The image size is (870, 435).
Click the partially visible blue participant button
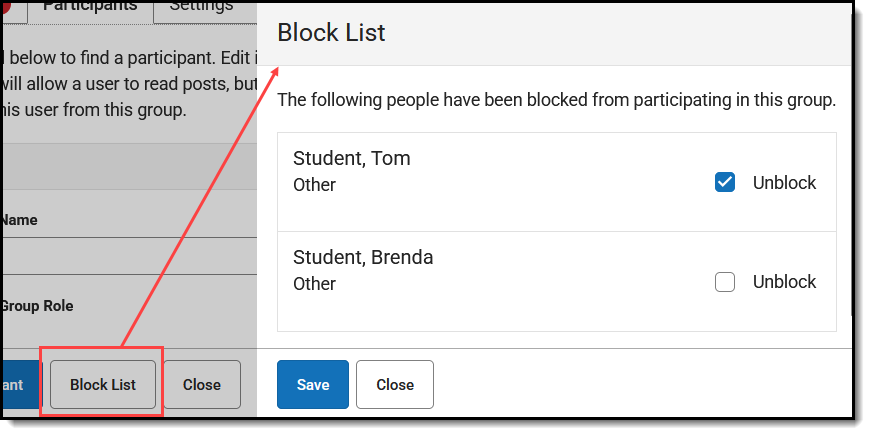14,385
